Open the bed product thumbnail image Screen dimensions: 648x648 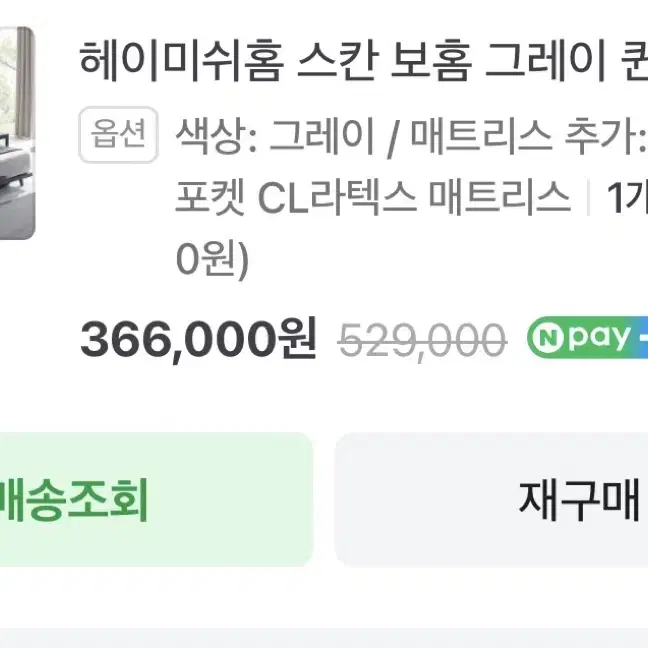17,133
